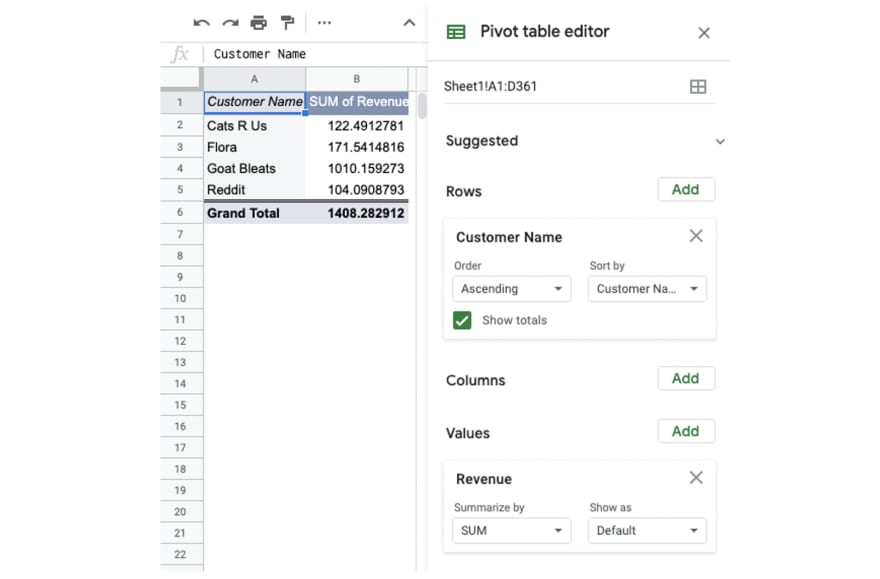Screen dimensions: 880x579
Task: Click the value 122.4912781
Action: tap(365, 126)
